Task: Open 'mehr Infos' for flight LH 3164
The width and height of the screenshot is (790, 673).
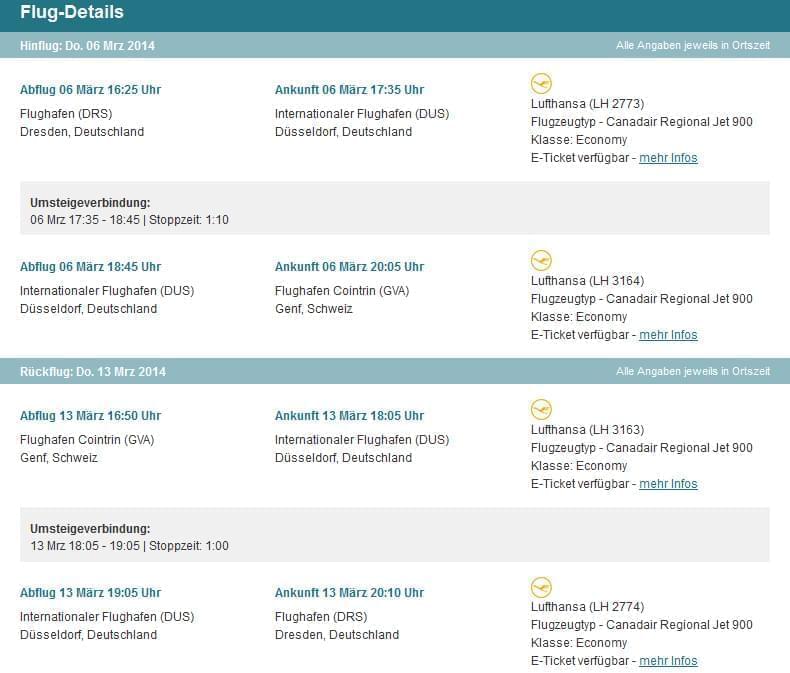Action: [x=668, y=335]
